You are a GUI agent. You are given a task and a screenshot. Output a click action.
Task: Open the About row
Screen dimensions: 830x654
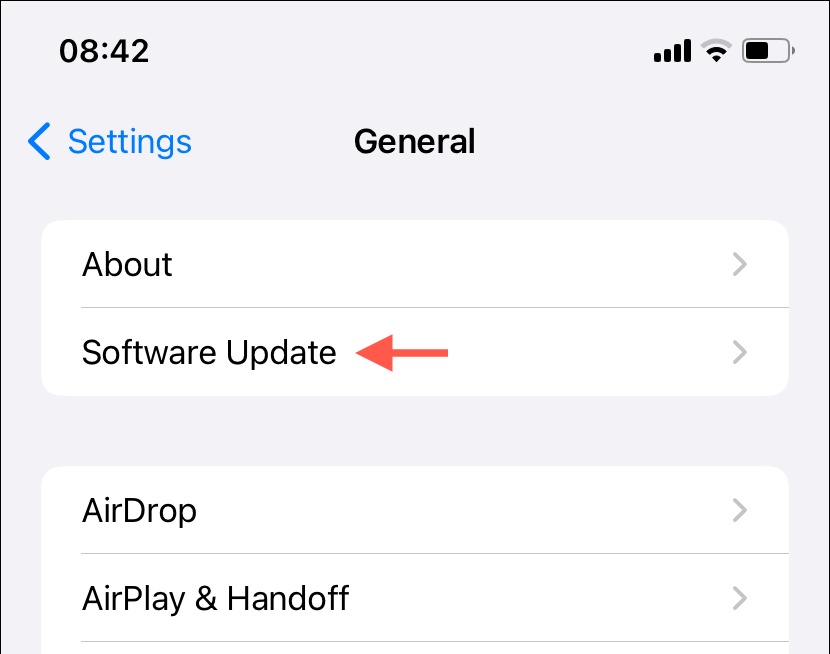click(415, 264)
